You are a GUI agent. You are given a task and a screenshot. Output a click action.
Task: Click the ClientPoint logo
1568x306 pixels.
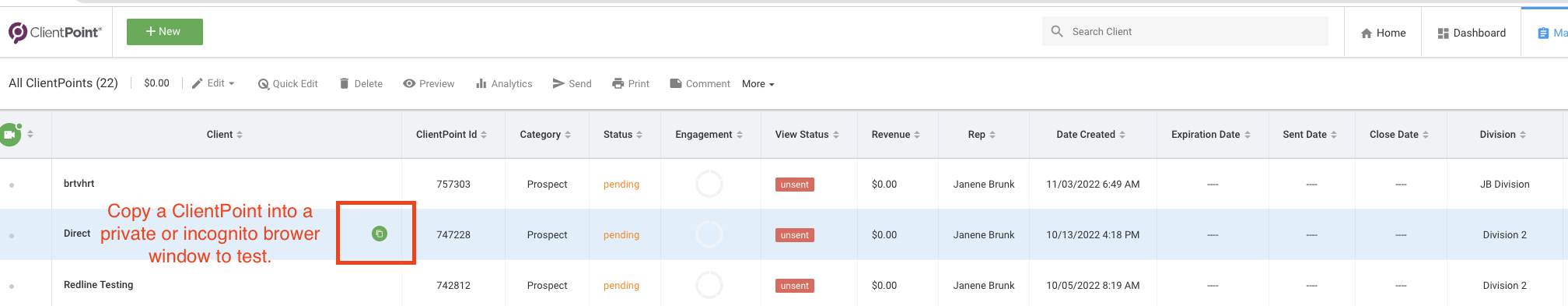point(55,32)
